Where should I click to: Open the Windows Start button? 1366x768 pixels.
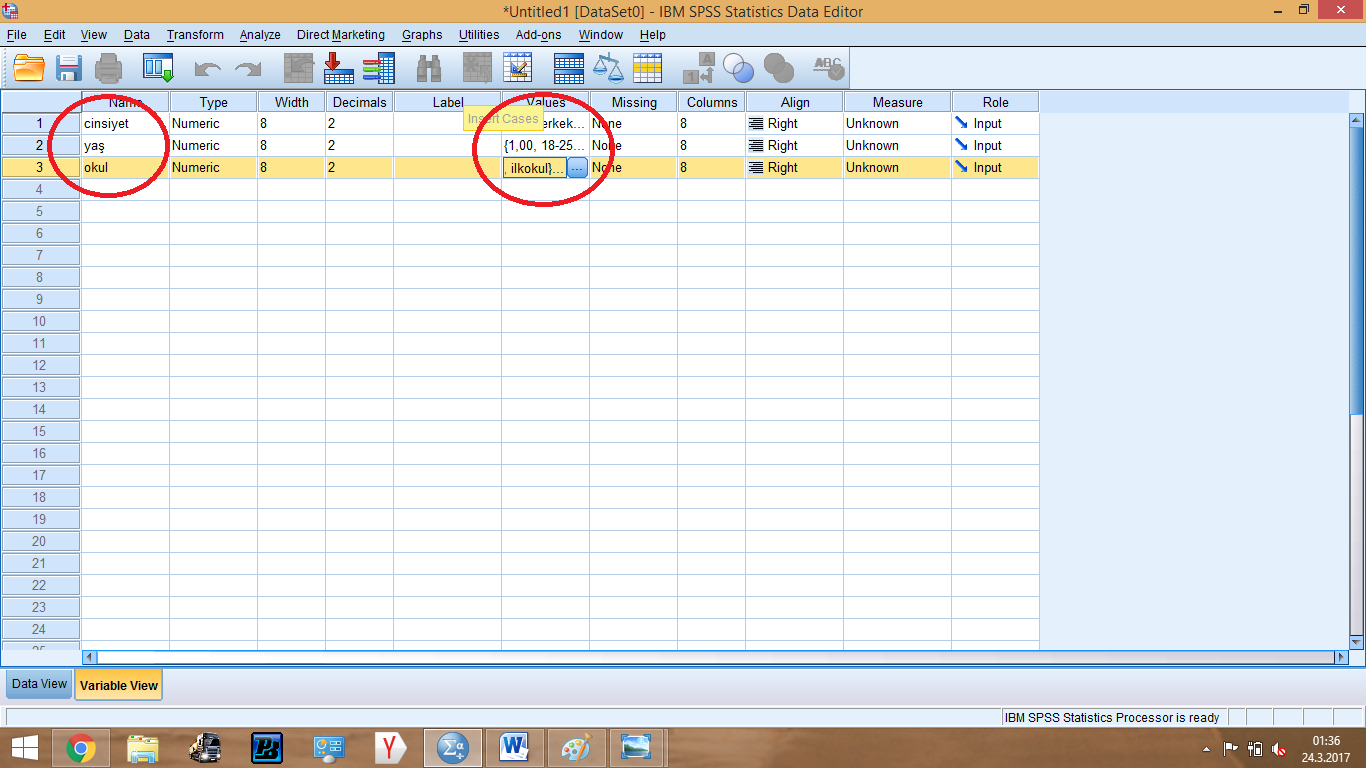point(24,747)
